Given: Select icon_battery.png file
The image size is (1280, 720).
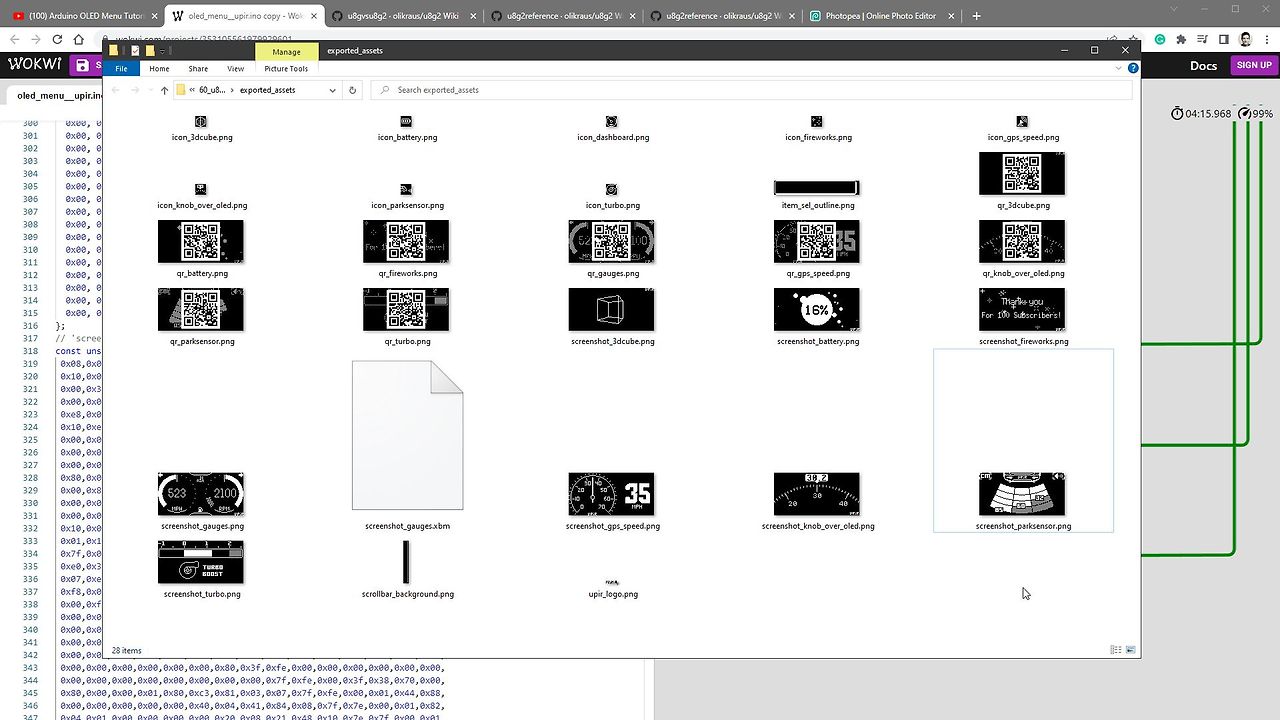Looking at the screenshot, I should 406,129.
